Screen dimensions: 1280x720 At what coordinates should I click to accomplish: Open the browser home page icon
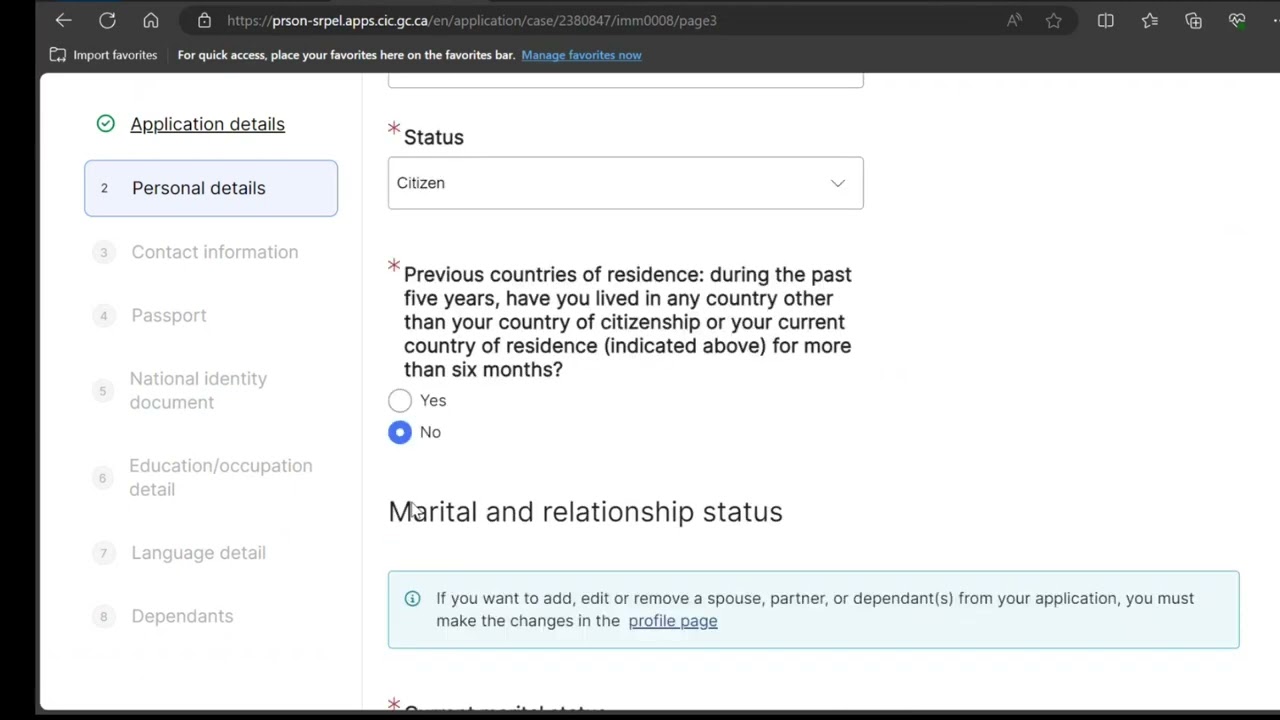(151, 20)
